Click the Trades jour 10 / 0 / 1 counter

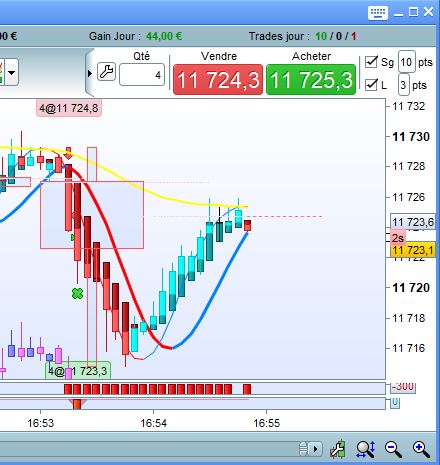tap(336, 36)
